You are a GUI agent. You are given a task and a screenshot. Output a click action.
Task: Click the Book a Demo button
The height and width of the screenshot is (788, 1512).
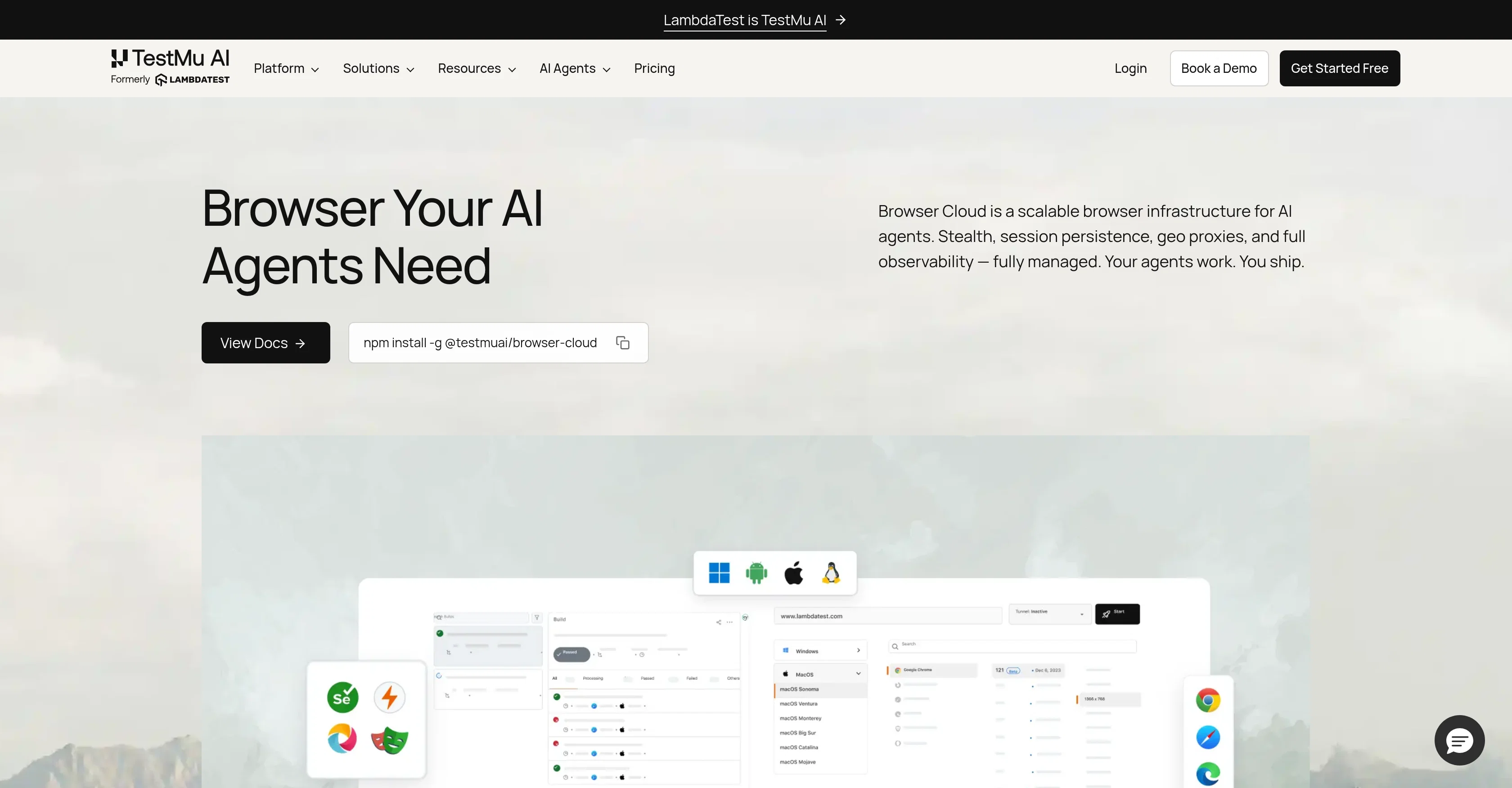(x=1219, y=68)
